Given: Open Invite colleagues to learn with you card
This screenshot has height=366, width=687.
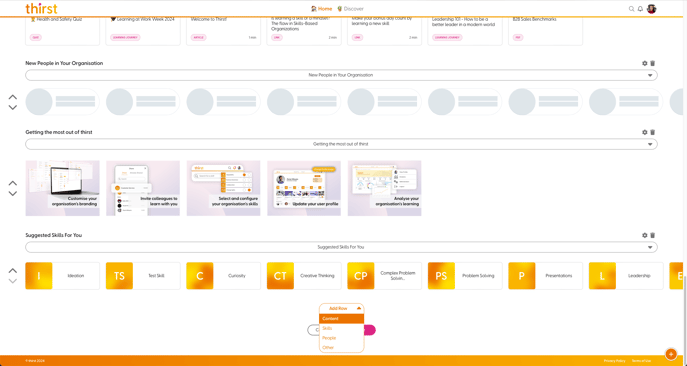Looking at the screenshot, I should click(x=143, y=188).
